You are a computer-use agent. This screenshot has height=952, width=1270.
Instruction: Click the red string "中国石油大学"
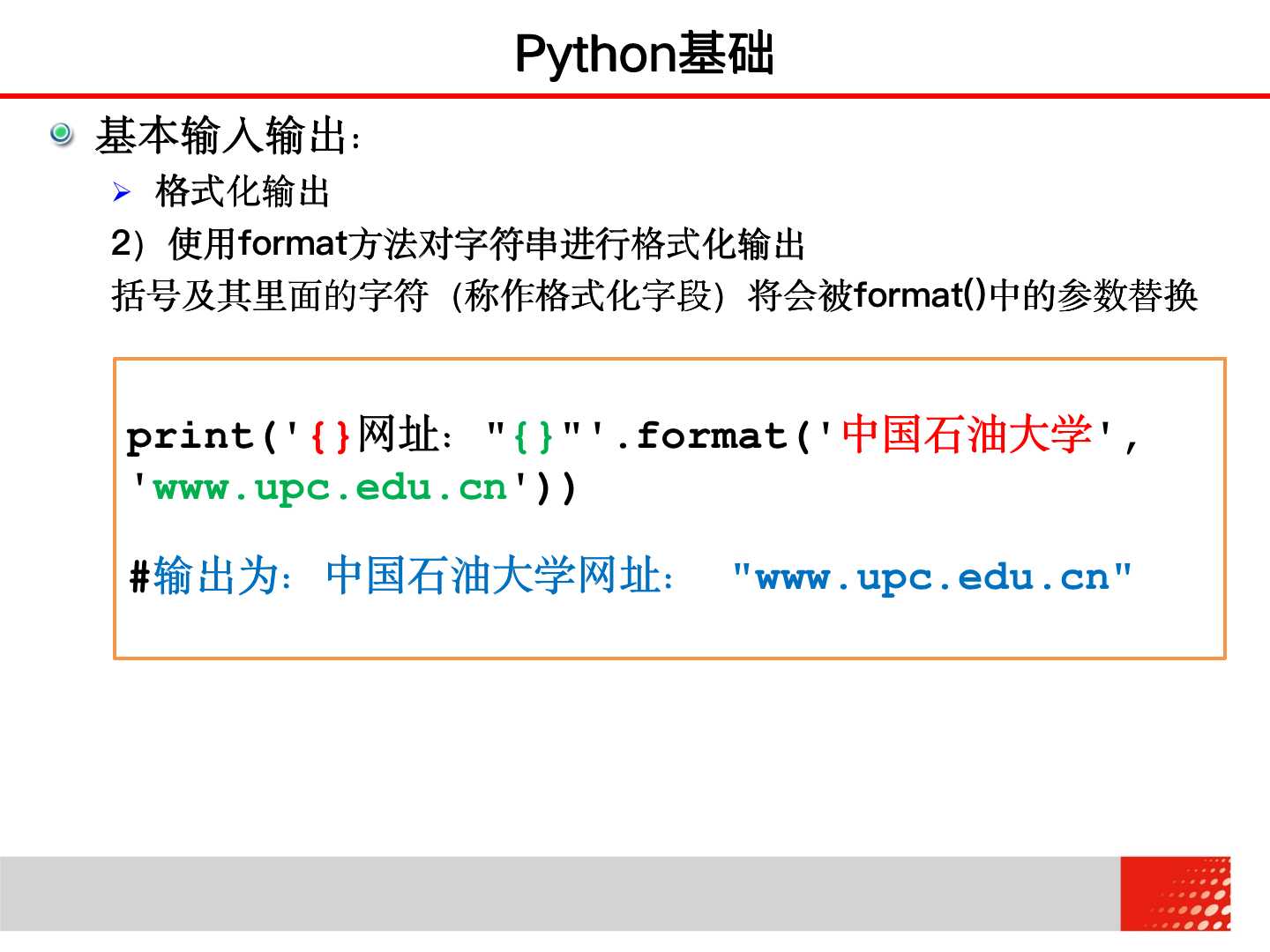(967, 435)
